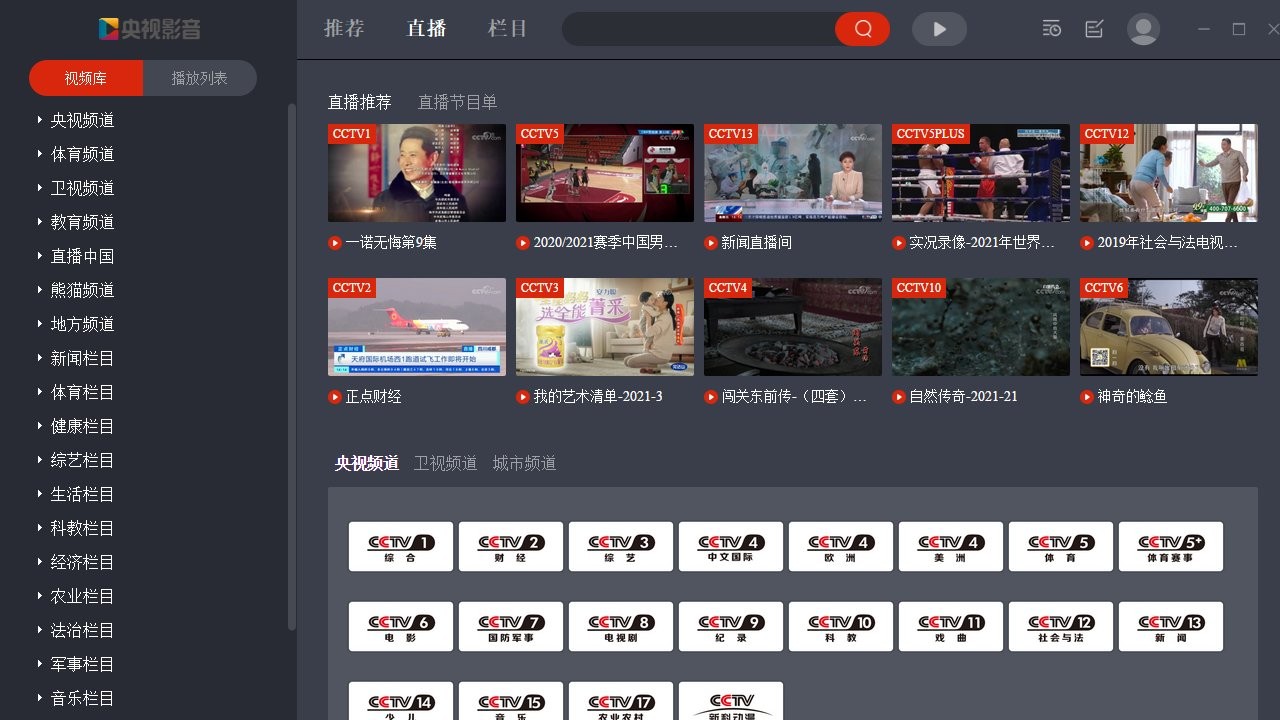Select the CCTV13 新闻 channel logo

click(1170, 626)
